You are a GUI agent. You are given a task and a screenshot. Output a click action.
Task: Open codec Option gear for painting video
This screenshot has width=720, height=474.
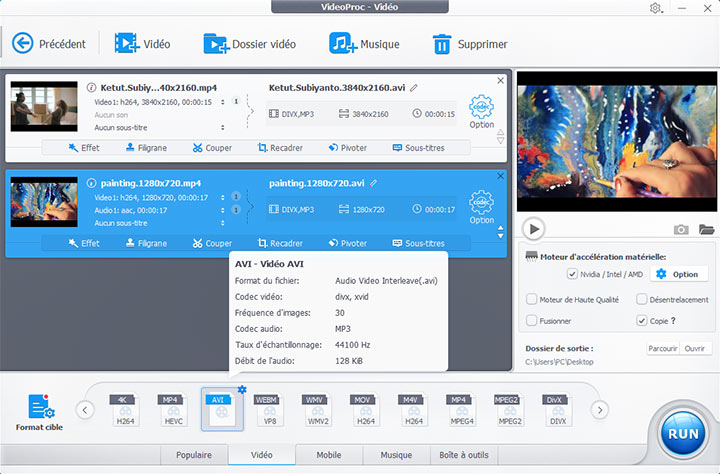[x=482, y=200]
